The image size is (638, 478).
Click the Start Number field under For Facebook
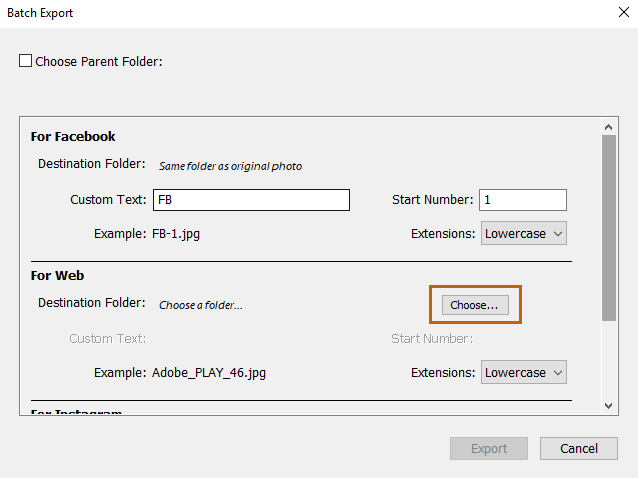coord(522,200)
